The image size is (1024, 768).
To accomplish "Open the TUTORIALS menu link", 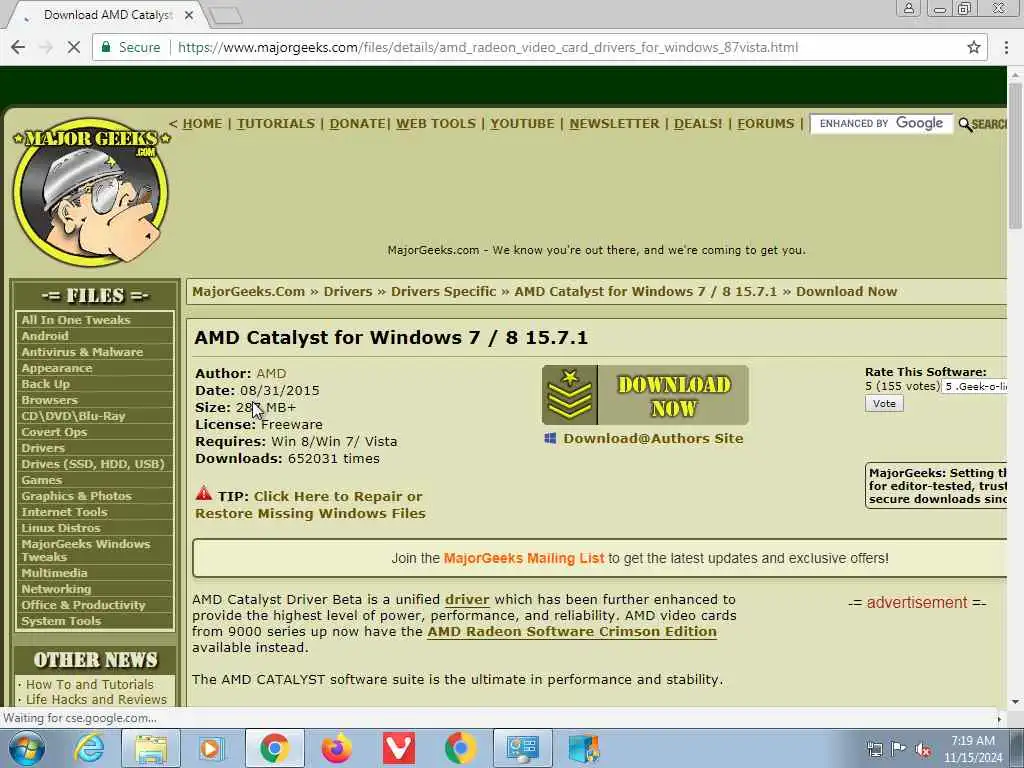I will tap(276, 123).
